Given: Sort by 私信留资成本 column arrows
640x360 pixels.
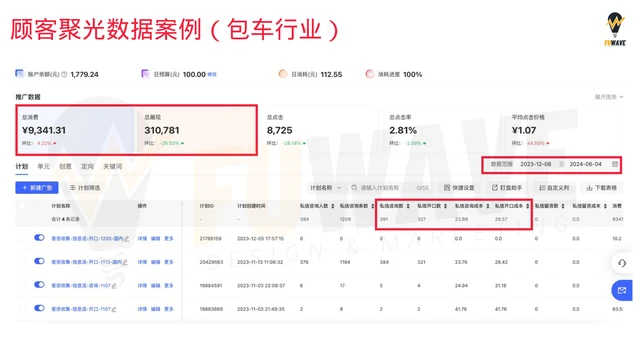Looking at the screenshot, I should (x=605, y=206).
